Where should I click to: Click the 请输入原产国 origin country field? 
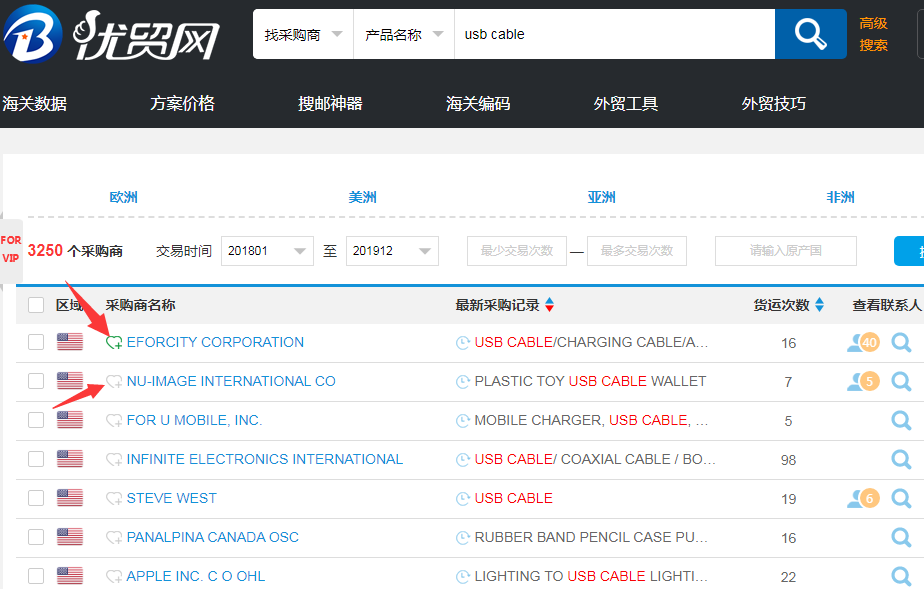tap(786, 251)
